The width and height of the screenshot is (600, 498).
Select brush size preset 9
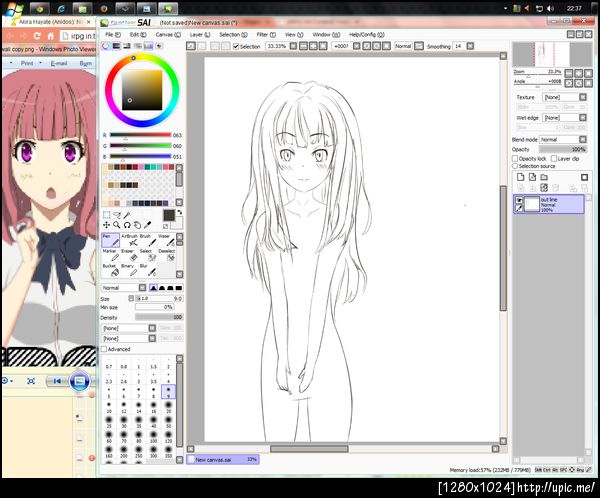[x=168, y=392]
